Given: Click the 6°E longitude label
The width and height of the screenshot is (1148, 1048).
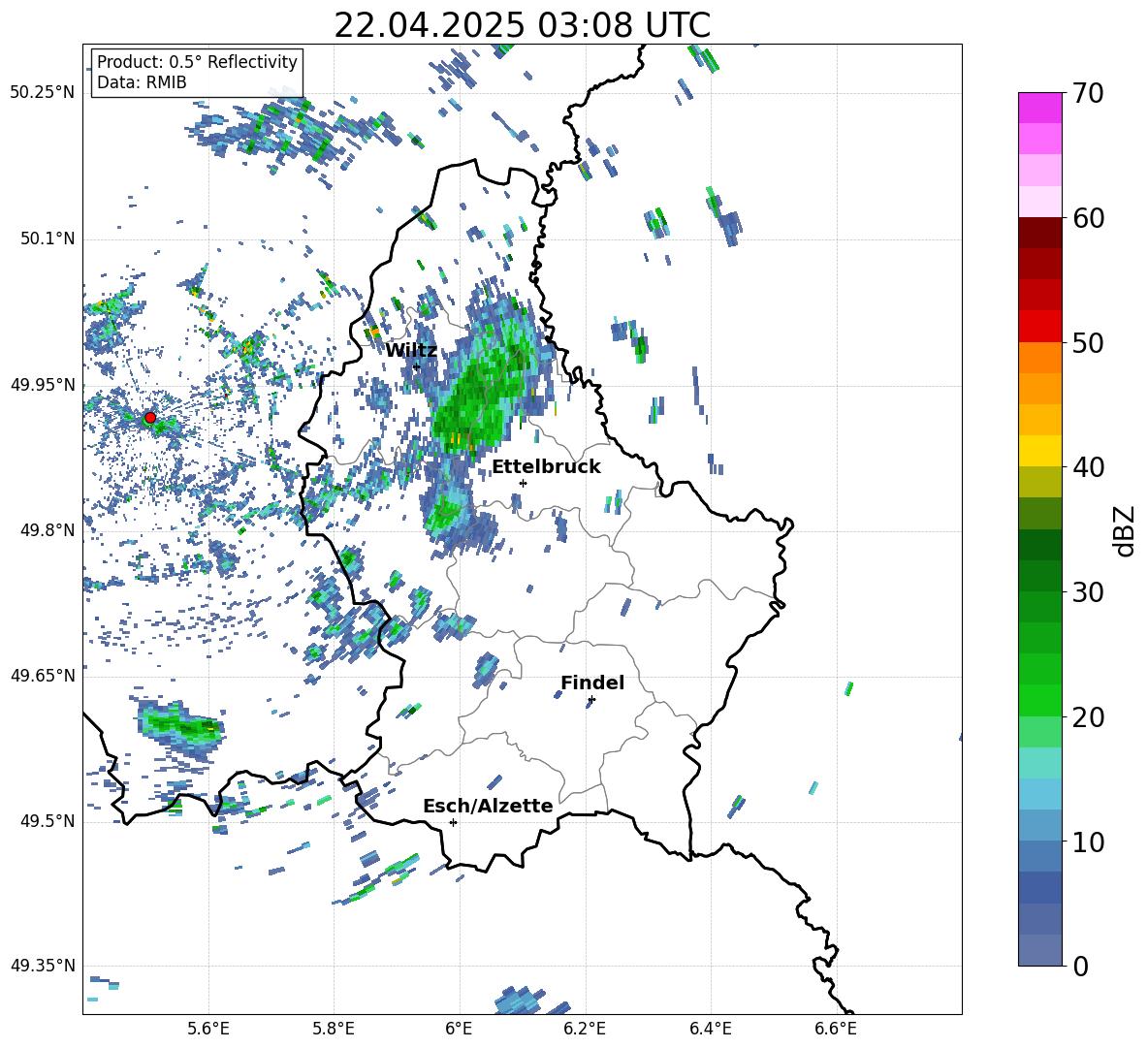Looking at the screenshot, I should 459,1029.
